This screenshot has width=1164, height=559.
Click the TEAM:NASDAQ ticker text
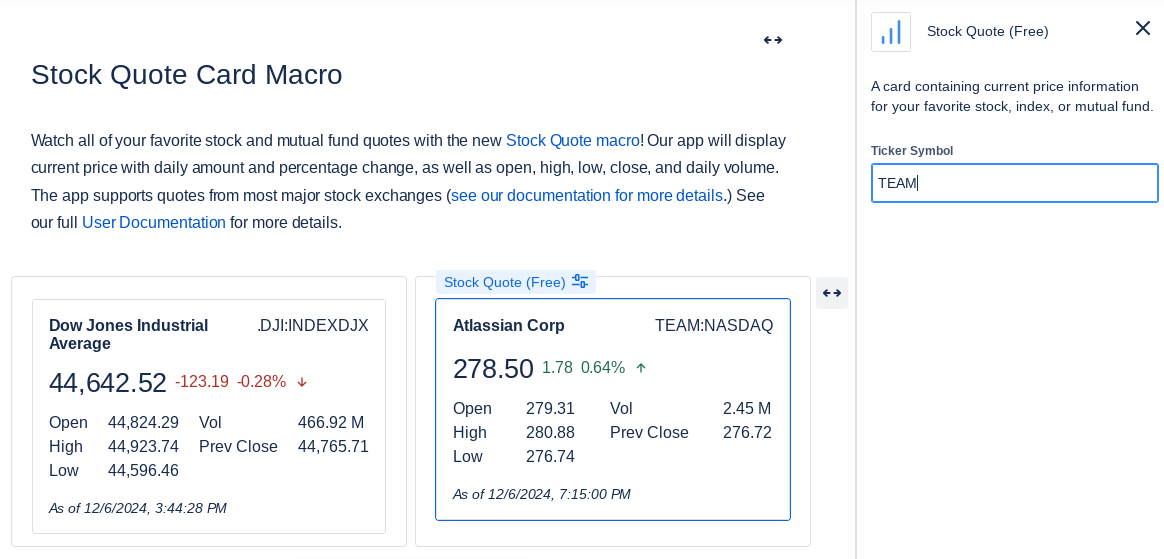(x=714, y=325)
